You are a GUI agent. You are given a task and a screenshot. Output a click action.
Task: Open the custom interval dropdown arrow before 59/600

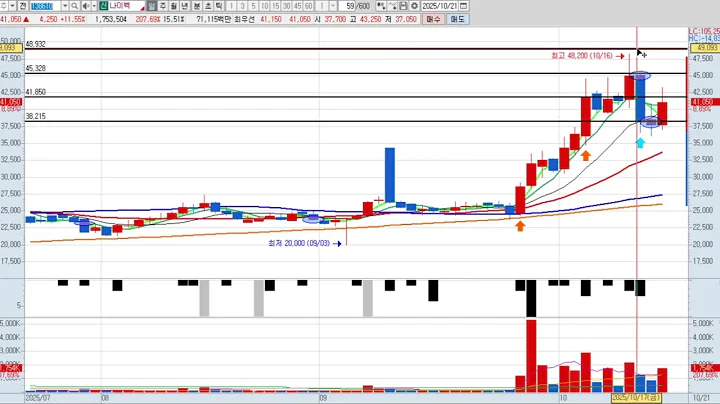[x=333, y=6]
